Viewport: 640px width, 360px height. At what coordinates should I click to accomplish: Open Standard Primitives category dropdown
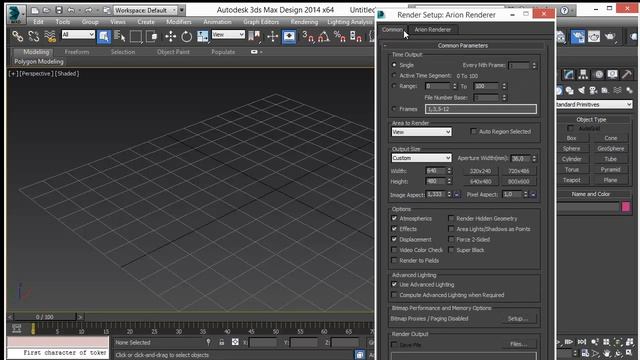pyautogui.click(x=593, y=104)
